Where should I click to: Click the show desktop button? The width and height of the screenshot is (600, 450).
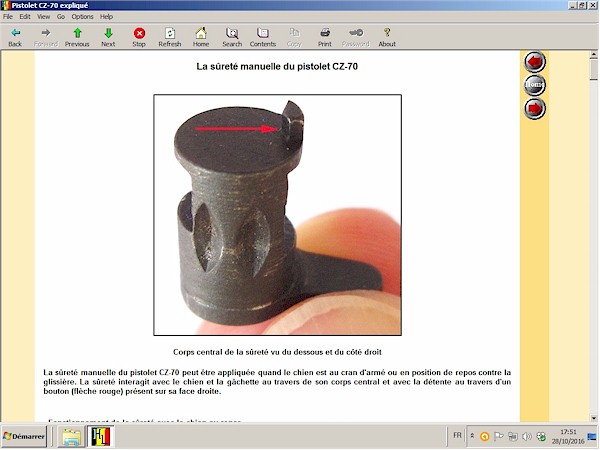pyautogui.click(x=592, y=436)
